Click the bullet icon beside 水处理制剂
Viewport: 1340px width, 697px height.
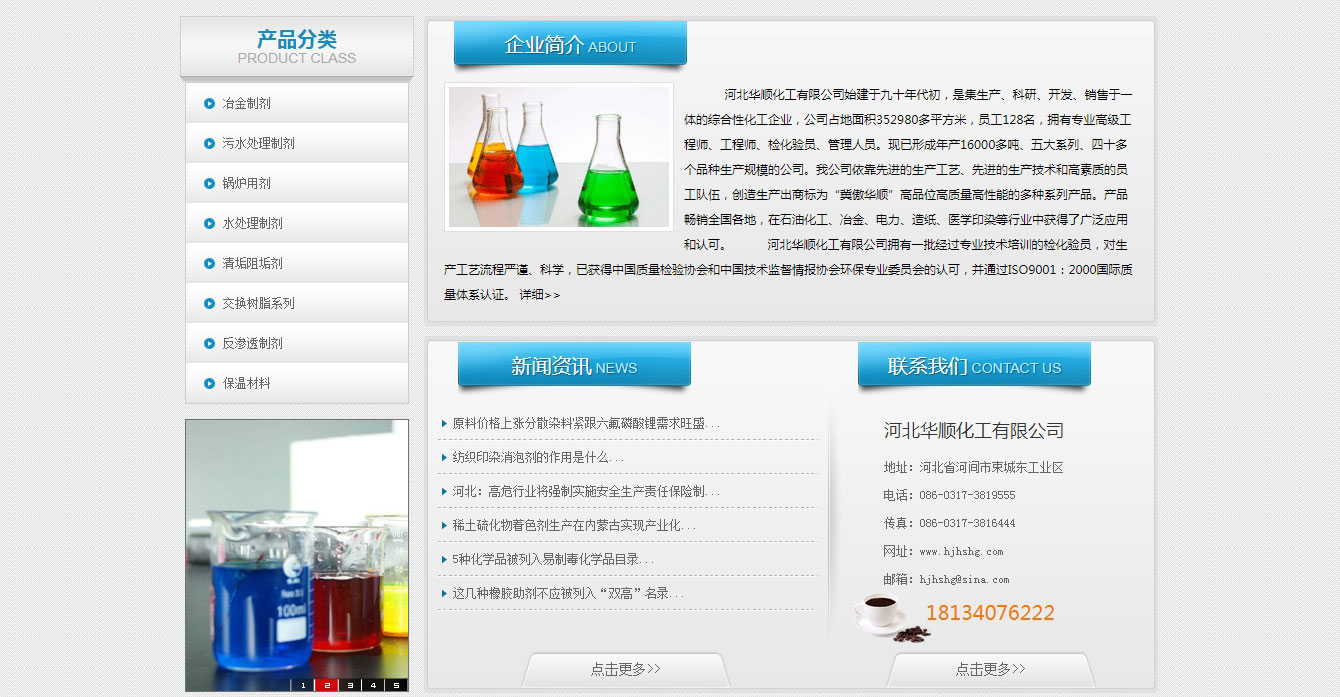(x=210, y=223)
